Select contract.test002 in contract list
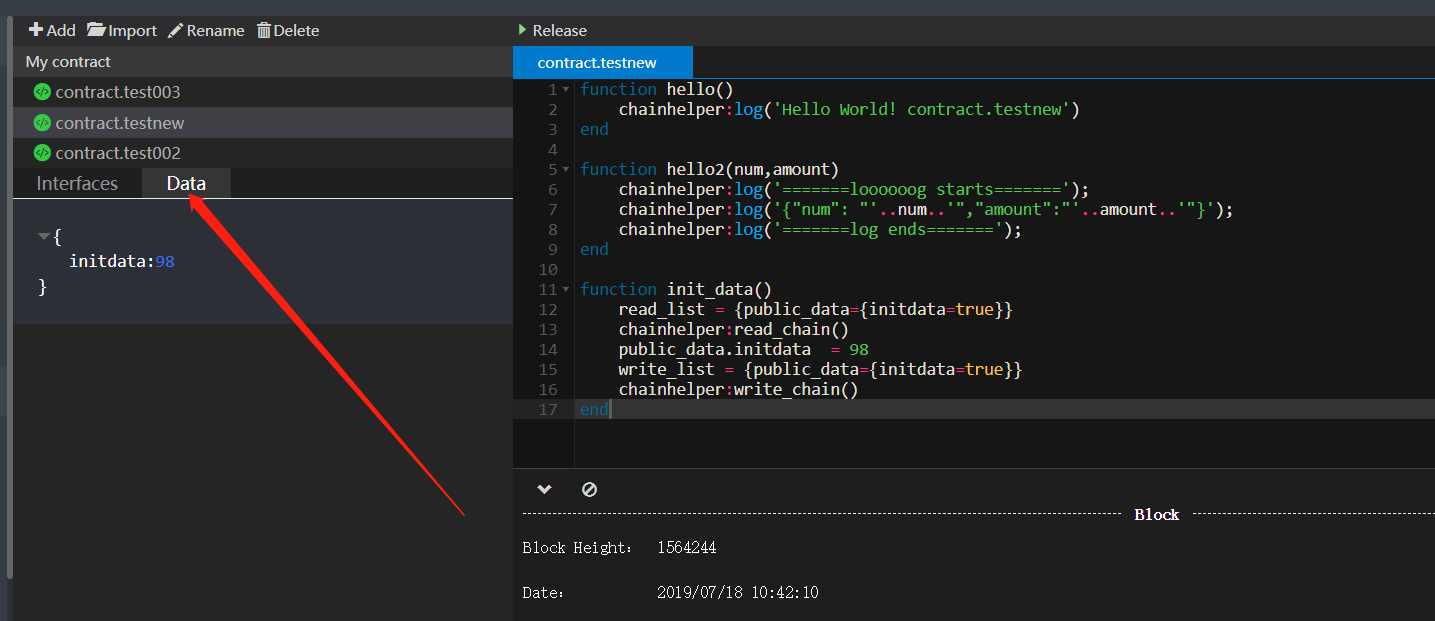 point(262,153)
